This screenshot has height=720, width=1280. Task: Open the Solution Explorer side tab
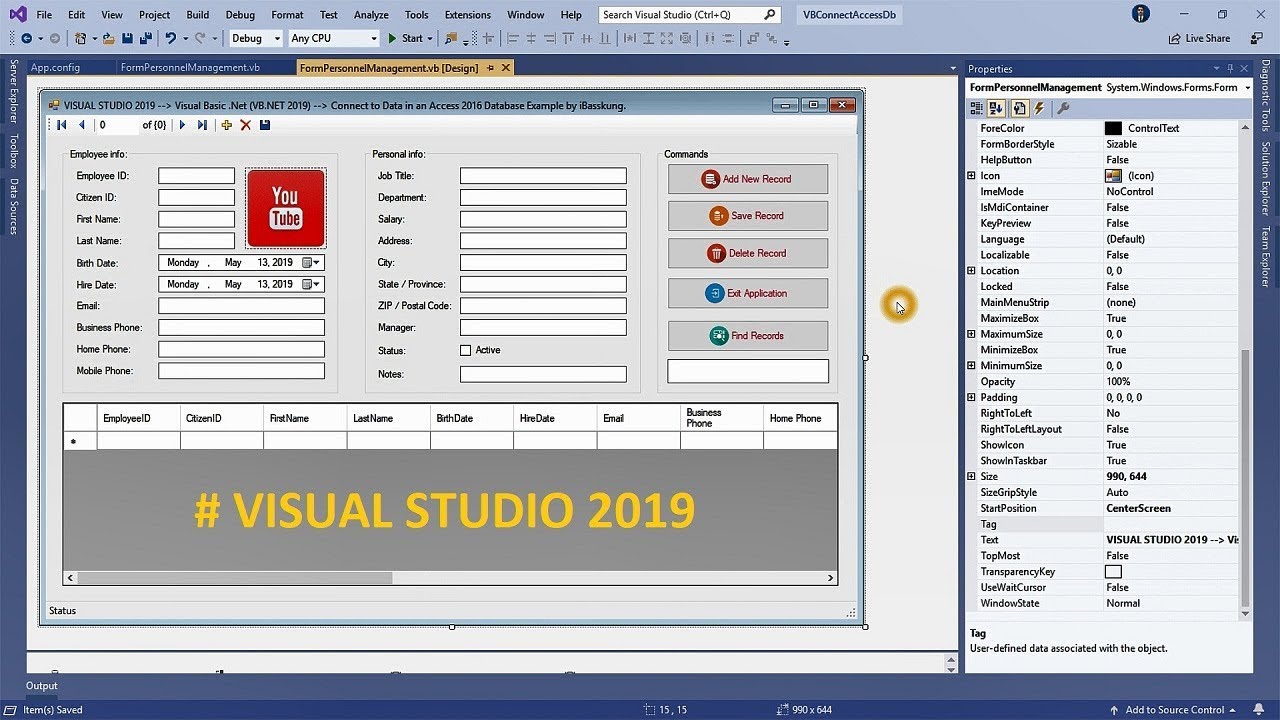click(x=1265, y=176)
